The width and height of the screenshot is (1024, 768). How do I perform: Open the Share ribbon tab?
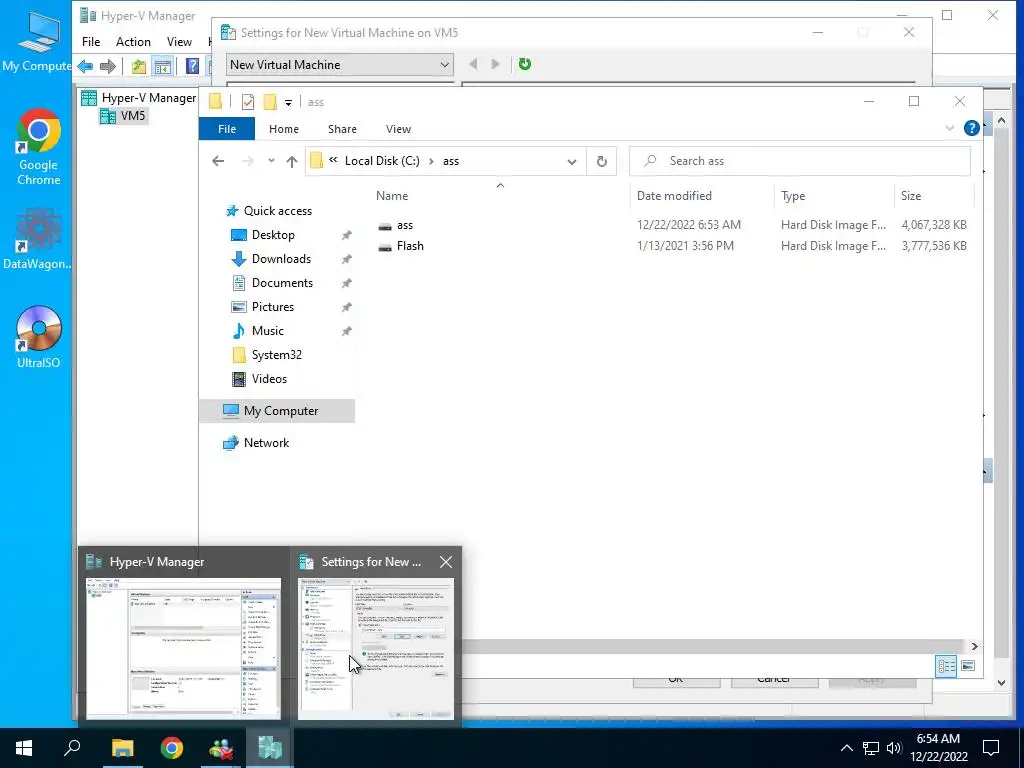[342, 129]
